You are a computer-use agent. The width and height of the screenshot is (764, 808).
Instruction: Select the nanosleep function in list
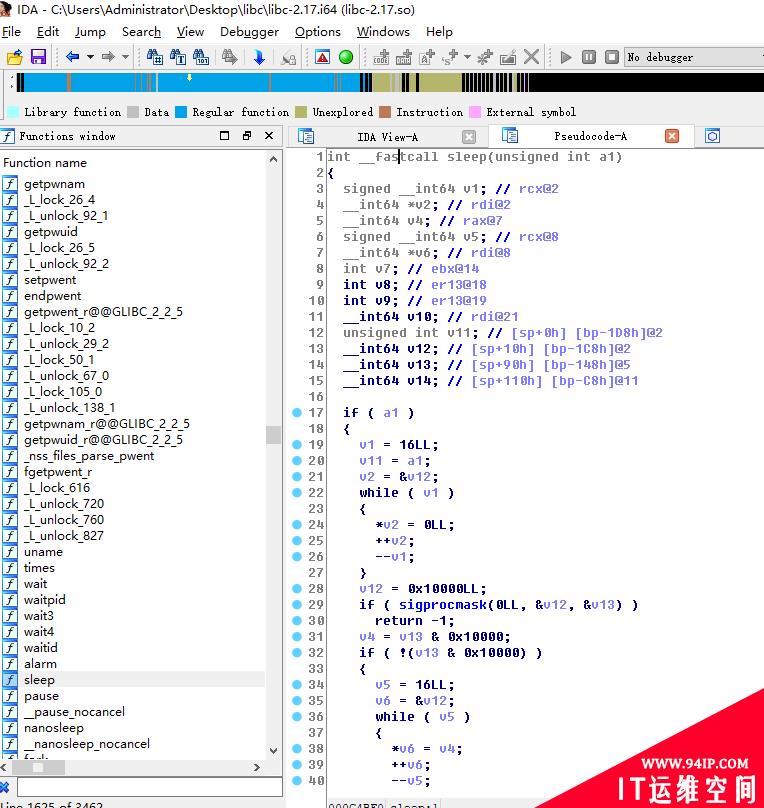click(54, 728)
